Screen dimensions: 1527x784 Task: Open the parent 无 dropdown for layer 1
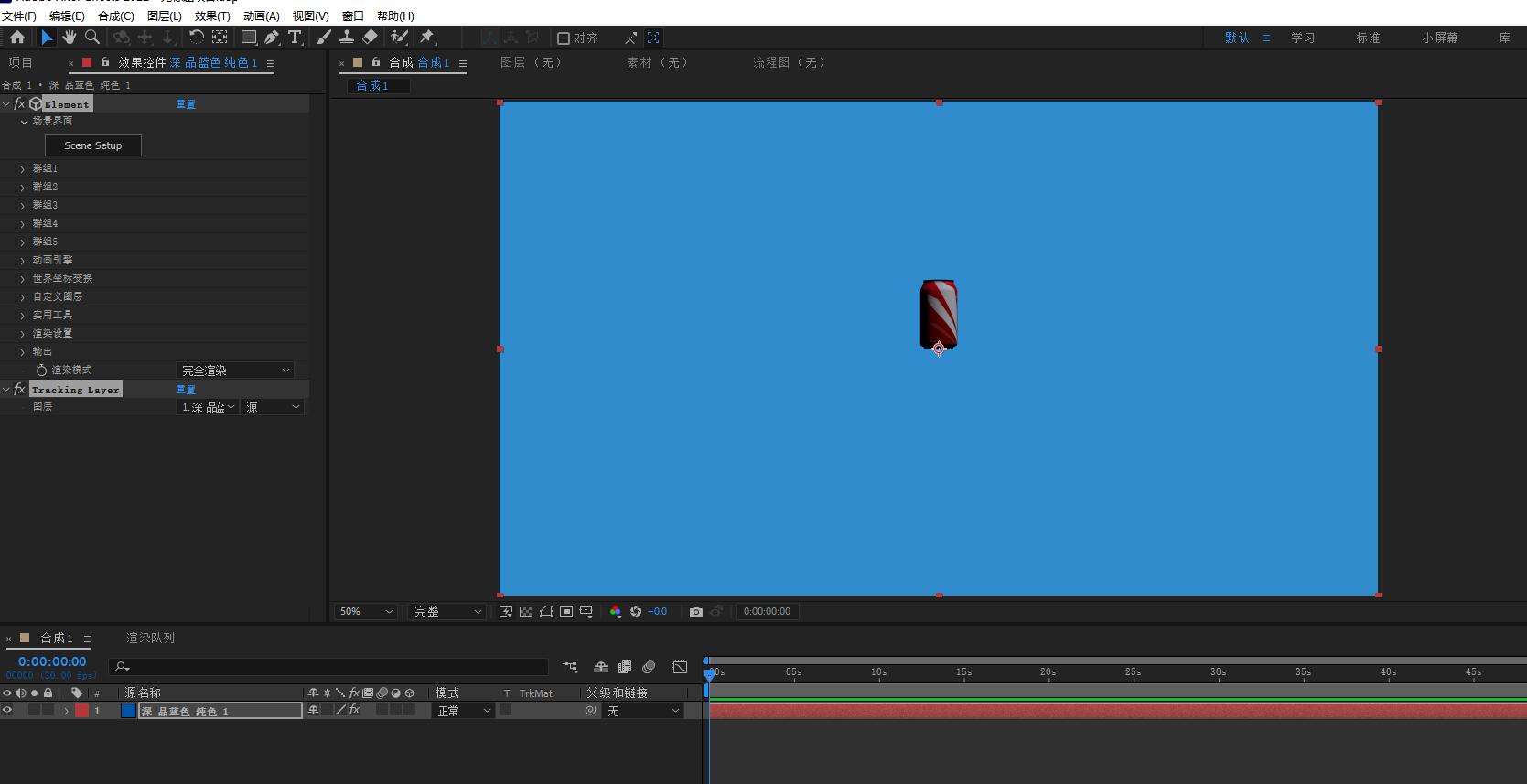[643, 710]
